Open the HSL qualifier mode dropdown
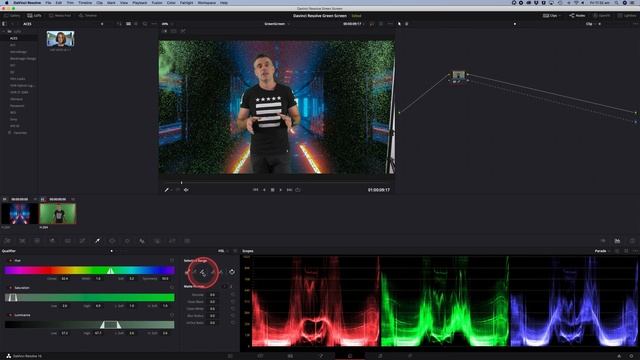The image size is (640, 360). pos(223,251)
